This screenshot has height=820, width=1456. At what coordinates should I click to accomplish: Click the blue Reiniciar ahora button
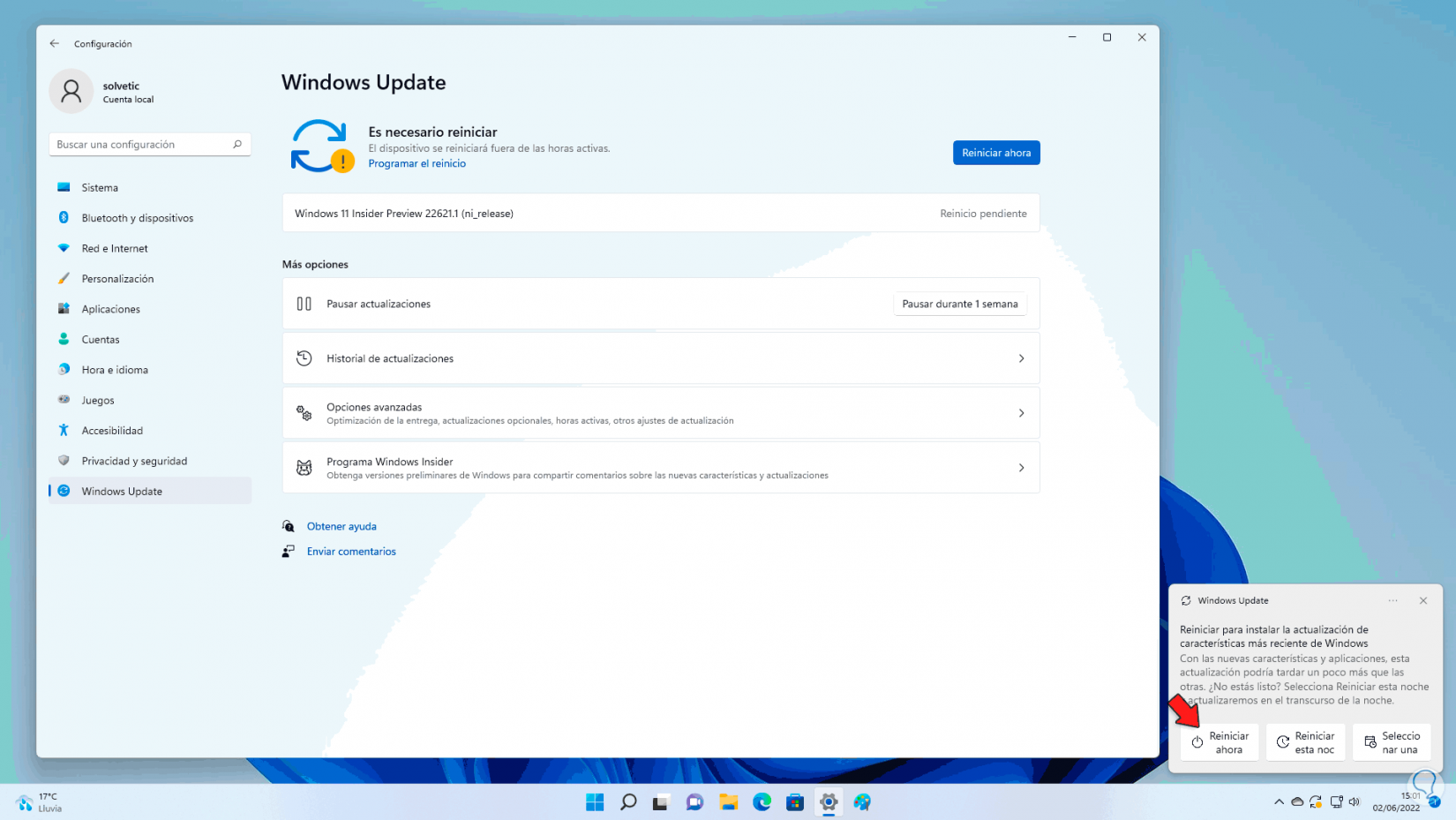click(996, 153)
